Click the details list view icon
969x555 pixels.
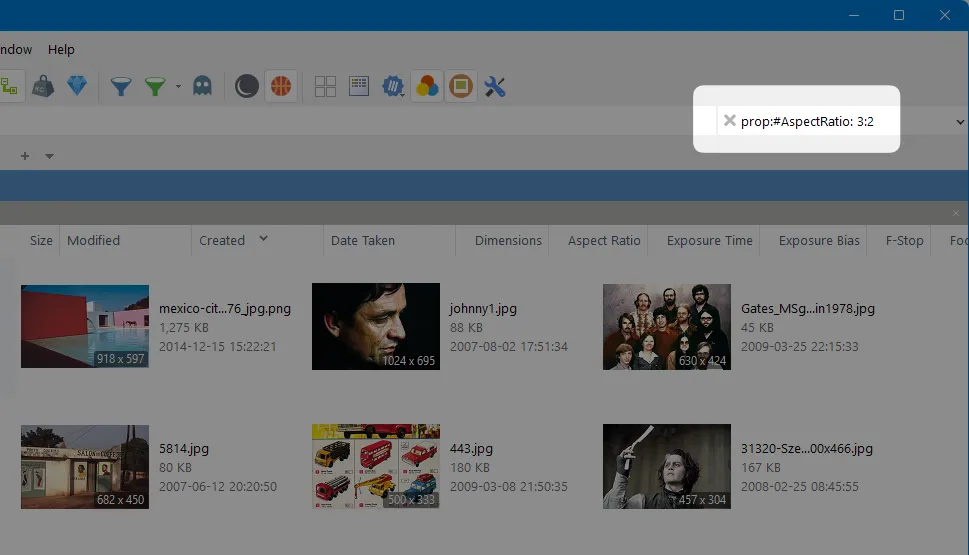359,87
